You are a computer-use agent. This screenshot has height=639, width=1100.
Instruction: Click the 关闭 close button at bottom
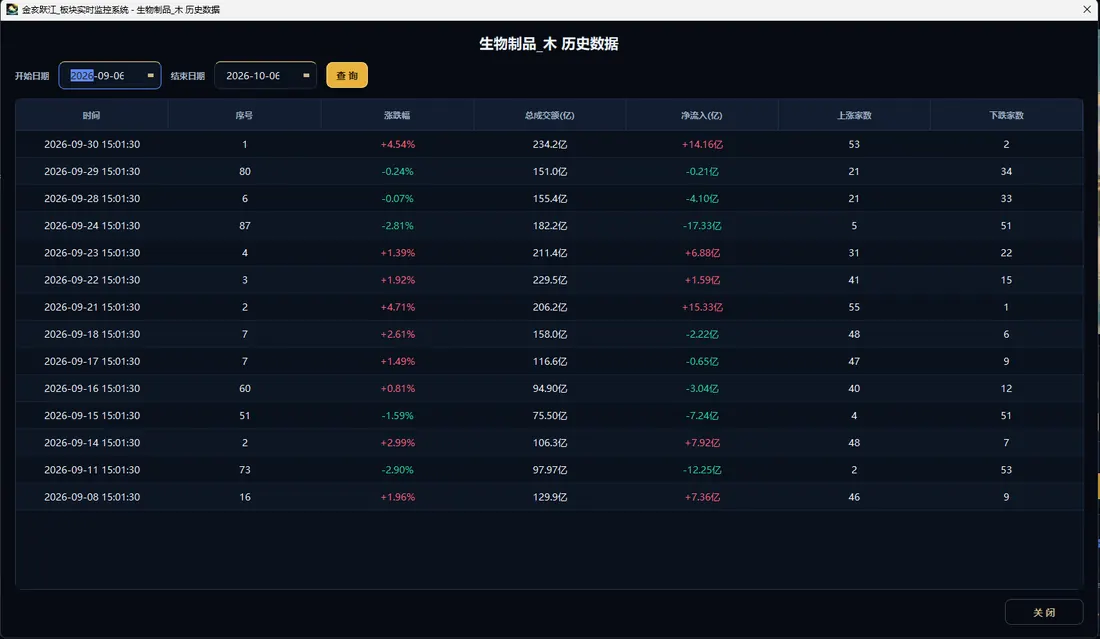(1044, 612)
